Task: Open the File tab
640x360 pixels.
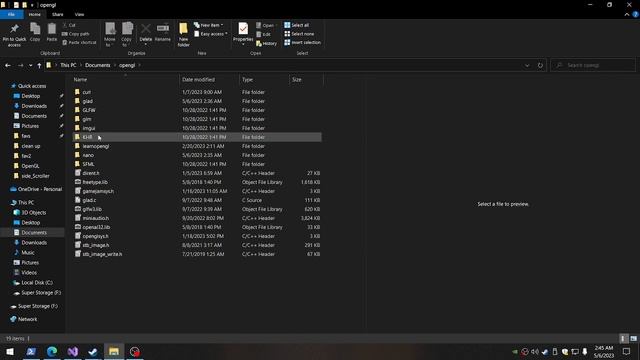Action: point(11,14)
